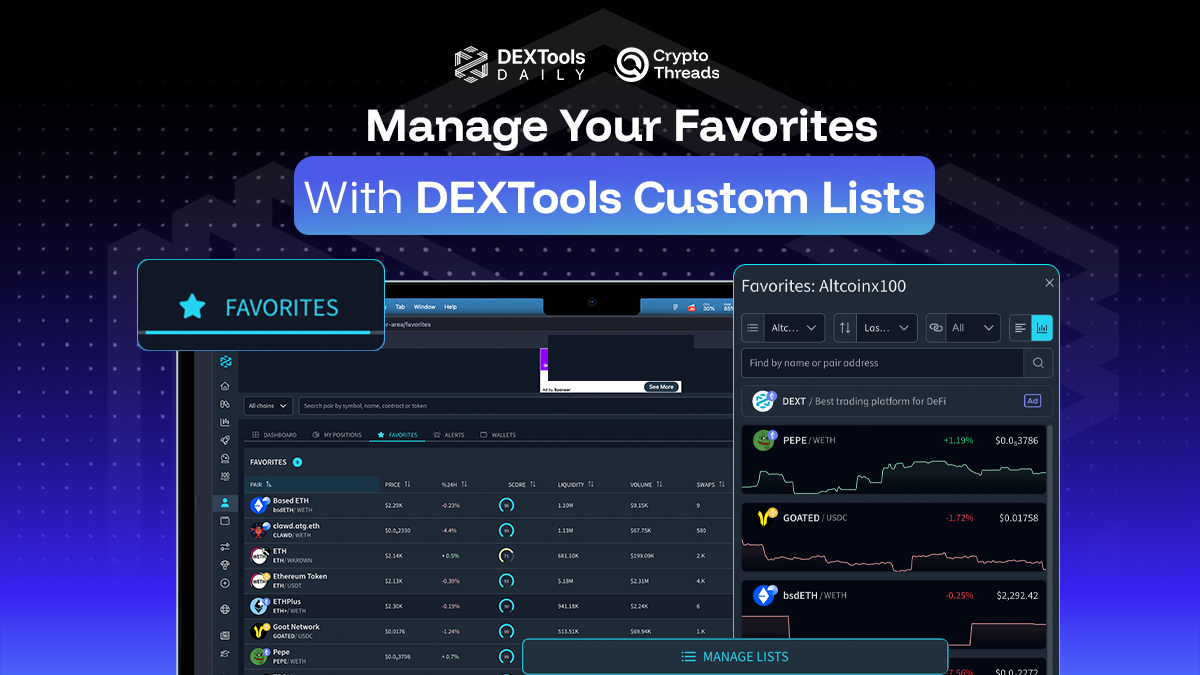The width and height of the screenshot is (1200, 675).
Task: Click the DEXTools logo in the sidebar
Action: click(225, 361)
